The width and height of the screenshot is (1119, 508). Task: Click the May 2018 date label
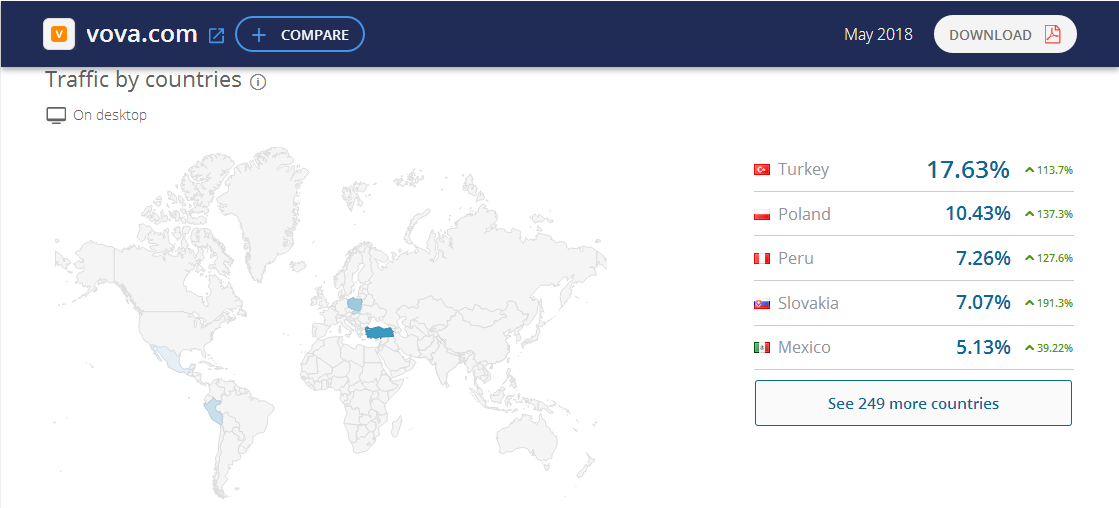coord(879,34)
